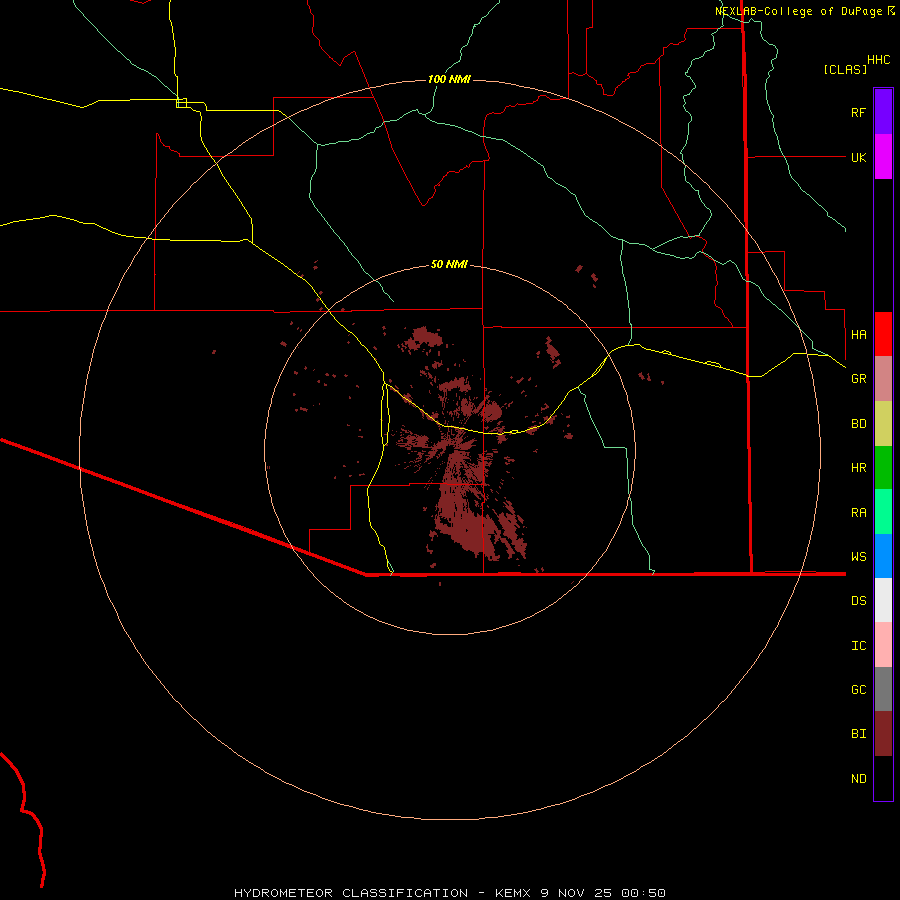Click the GC legend label
The height and width of the screenshot is (900, 900).
coord(858,690)
